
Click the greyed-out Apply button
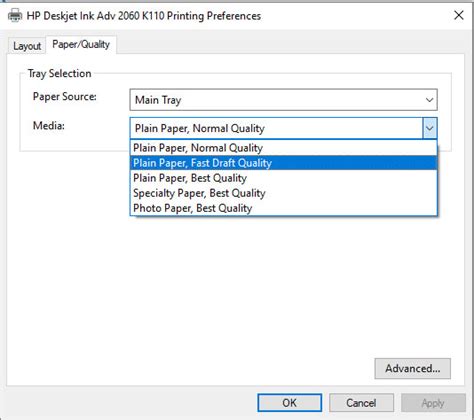tap(433, 403)
